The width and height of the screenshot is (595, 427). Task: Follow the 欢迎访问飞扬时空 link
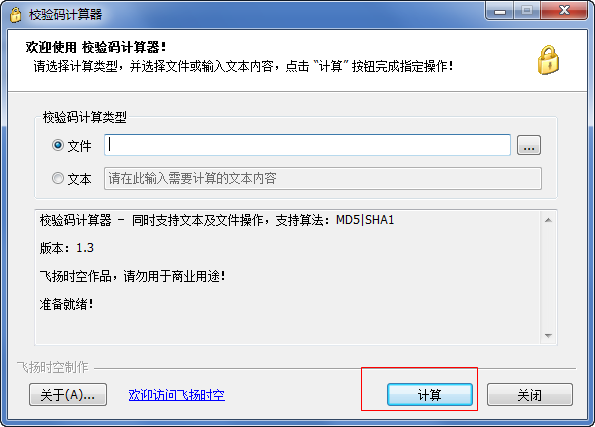click(x=176, y=395)
